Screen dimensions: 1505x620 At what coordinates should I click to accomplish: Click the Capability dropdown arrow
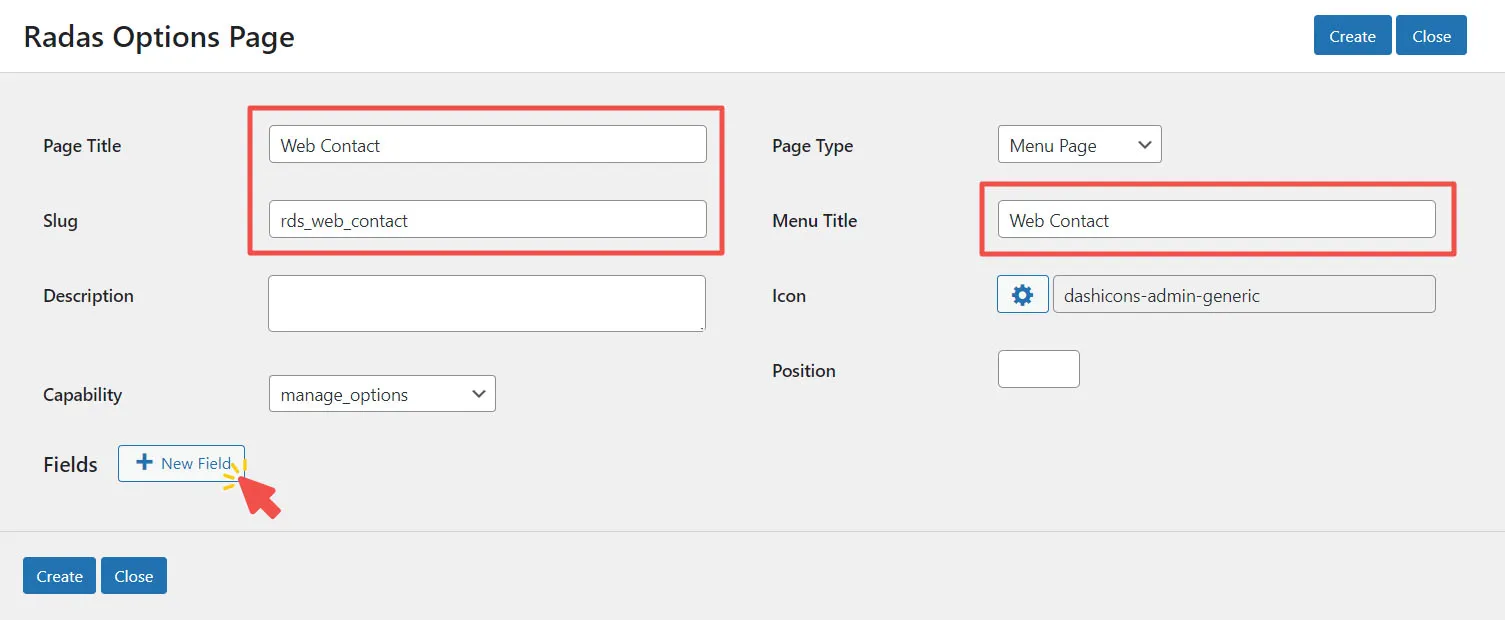(x=479, y=394)
